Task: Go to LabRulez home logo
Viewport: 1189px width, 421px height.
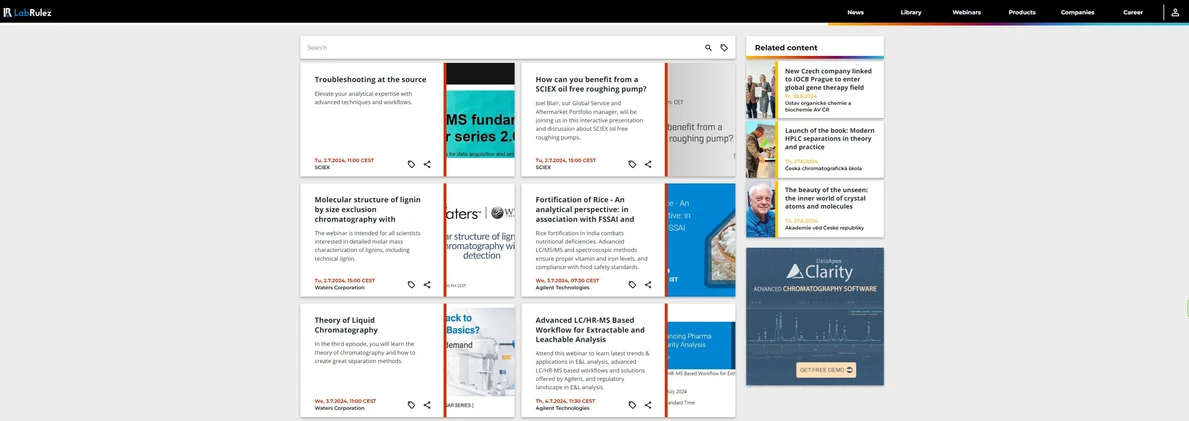Action: (x=28, y=12)
